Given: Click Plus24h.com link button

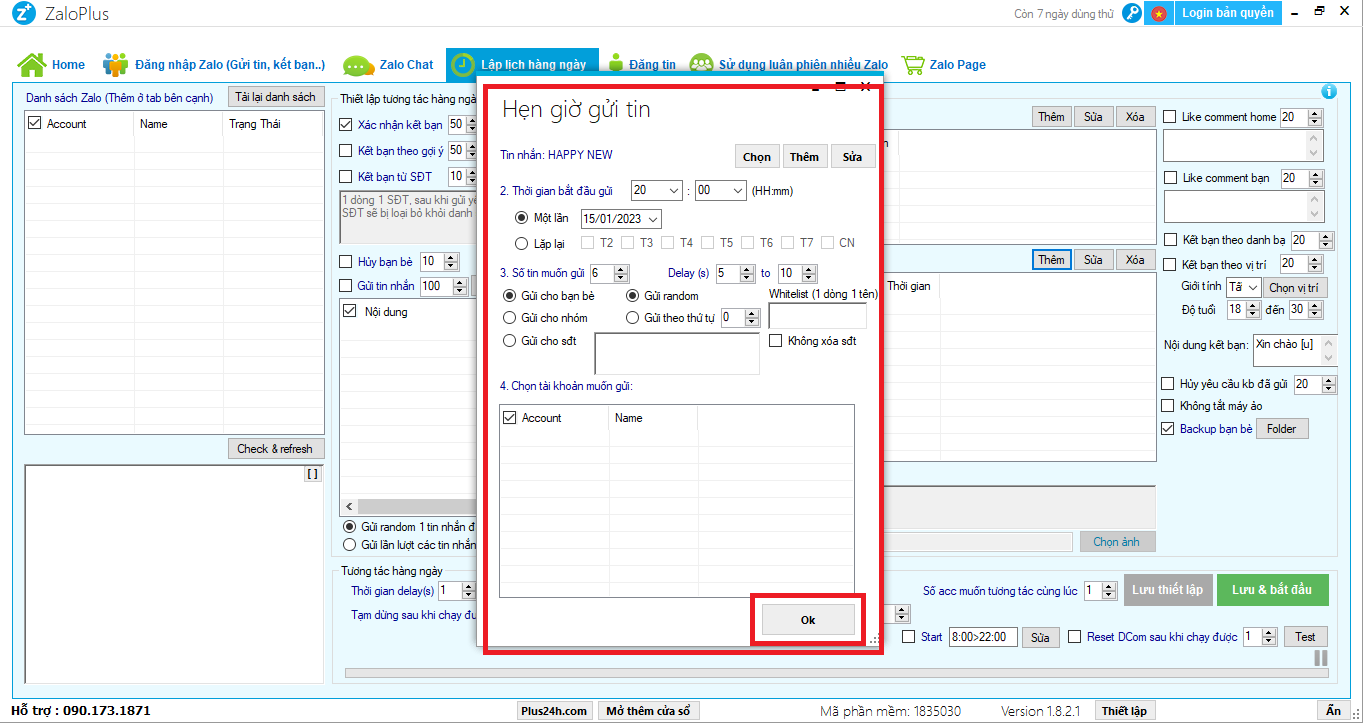Looking at the screenshot, I should tap(553, 711).
